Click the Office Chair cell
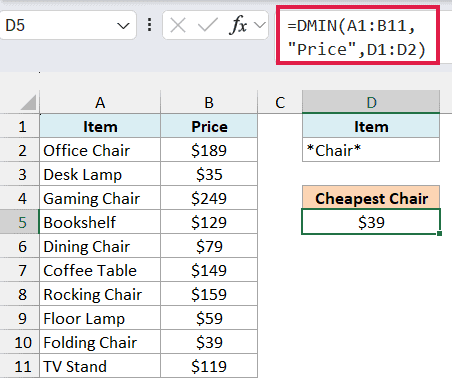The width and height of the screenshot is (452, 378). [100, 150]
